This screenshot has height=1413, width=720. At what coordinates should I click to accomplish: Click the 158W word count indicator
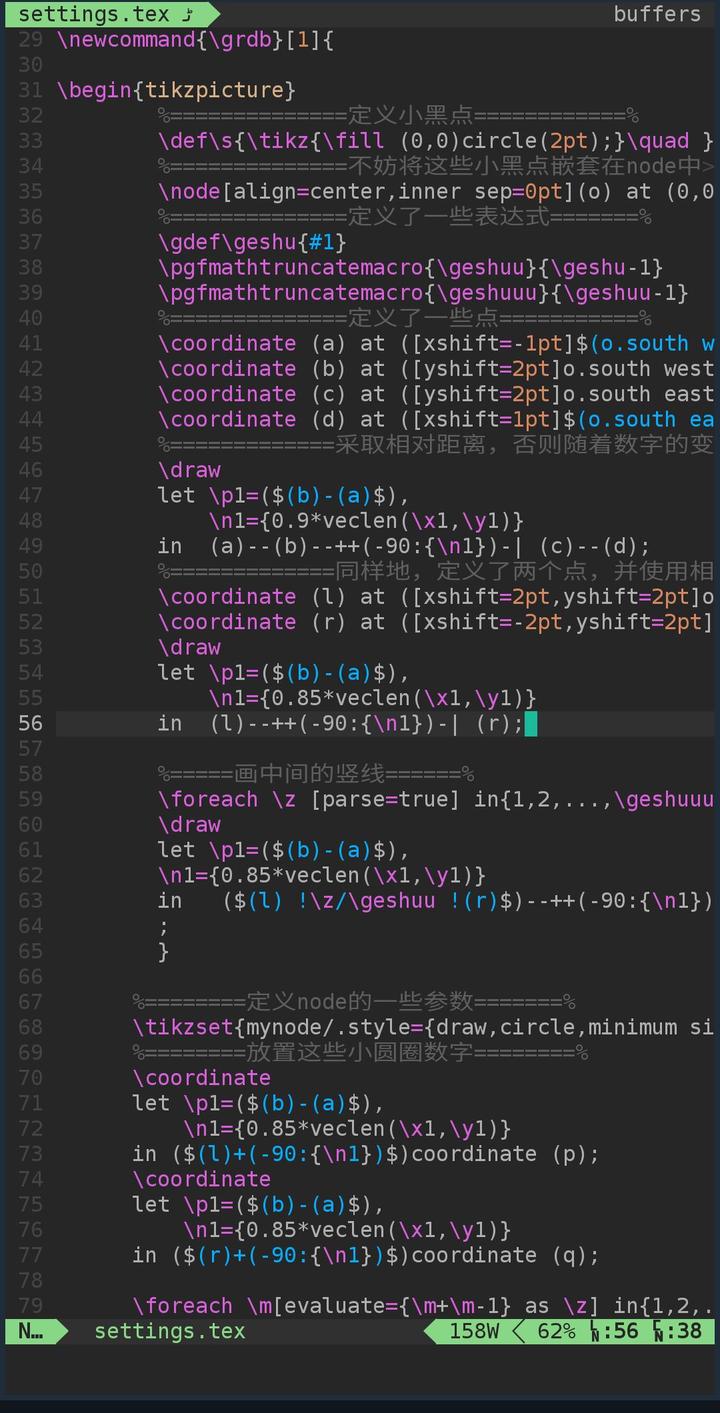click(473, 1331)
